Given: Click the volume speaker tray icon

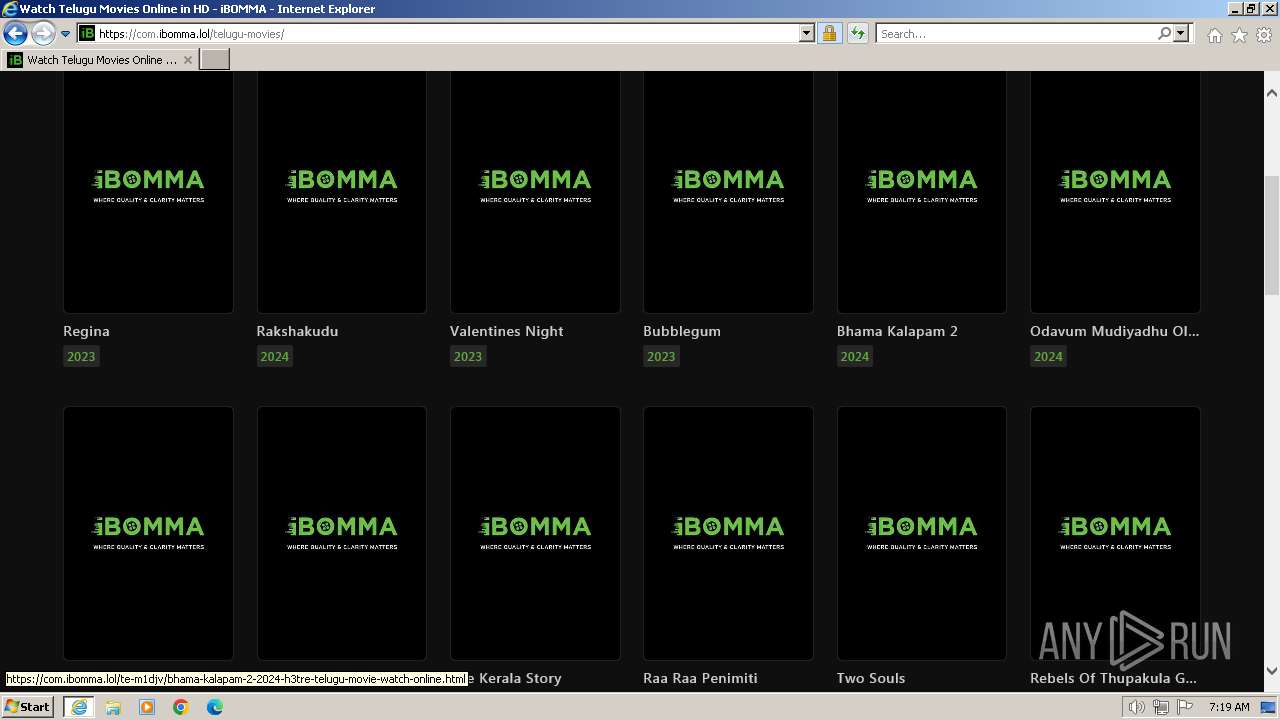Looking at the screenshot, I should pos(1136,707).
